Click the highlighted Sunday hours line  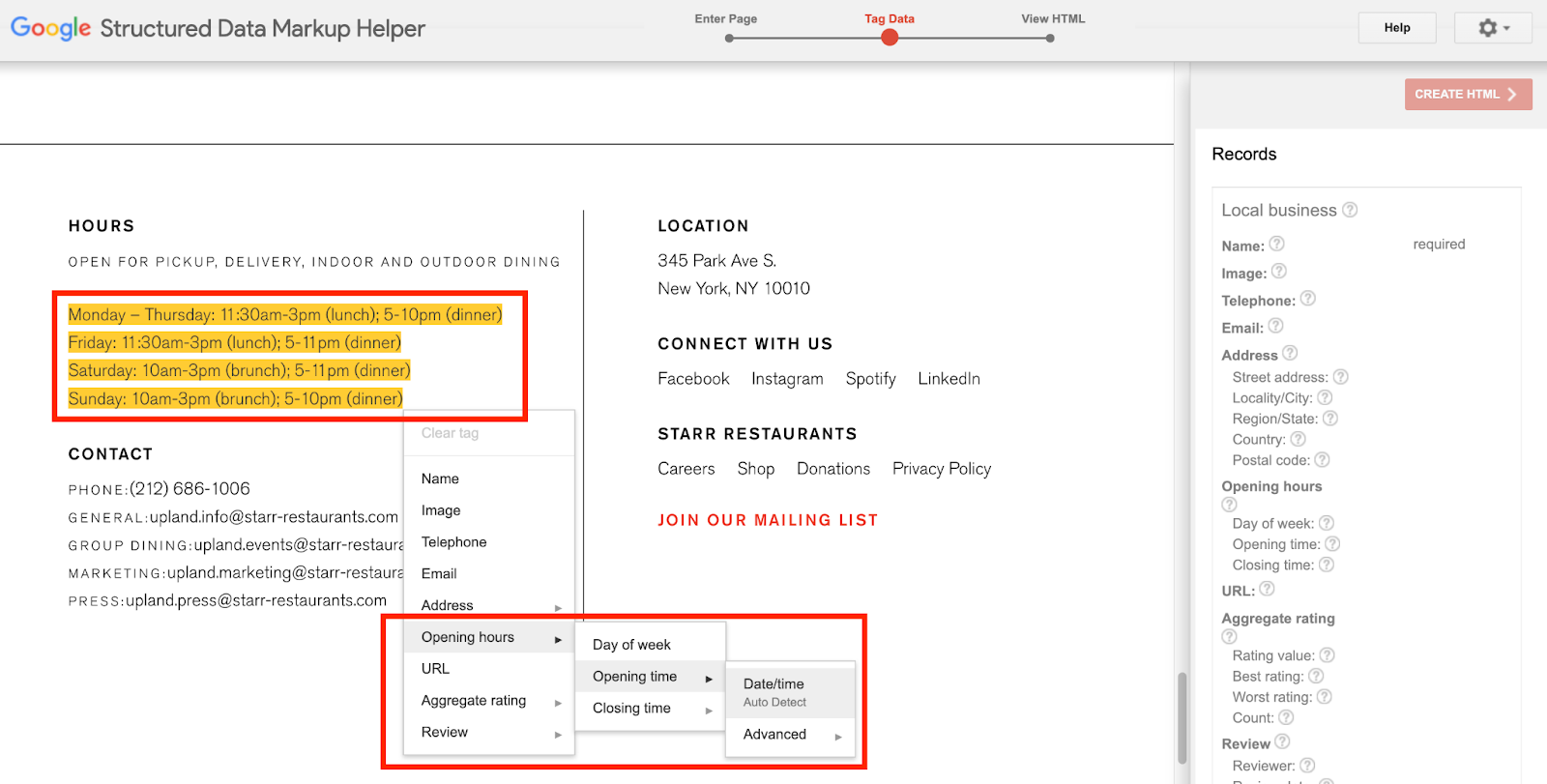(x=236, y=399)
